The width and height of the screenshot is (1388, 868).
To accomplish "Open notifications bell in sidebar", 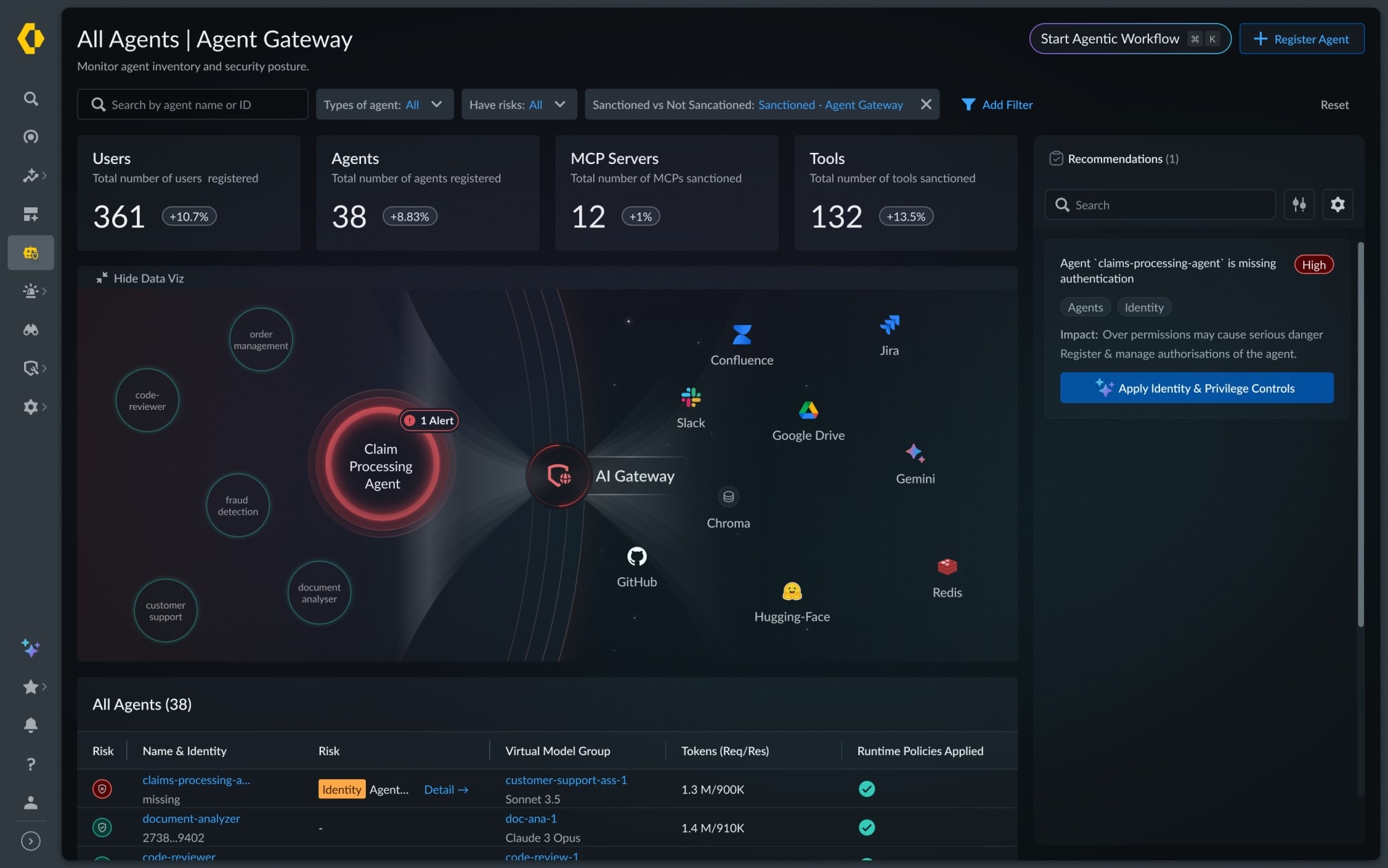I will (30, 725).
